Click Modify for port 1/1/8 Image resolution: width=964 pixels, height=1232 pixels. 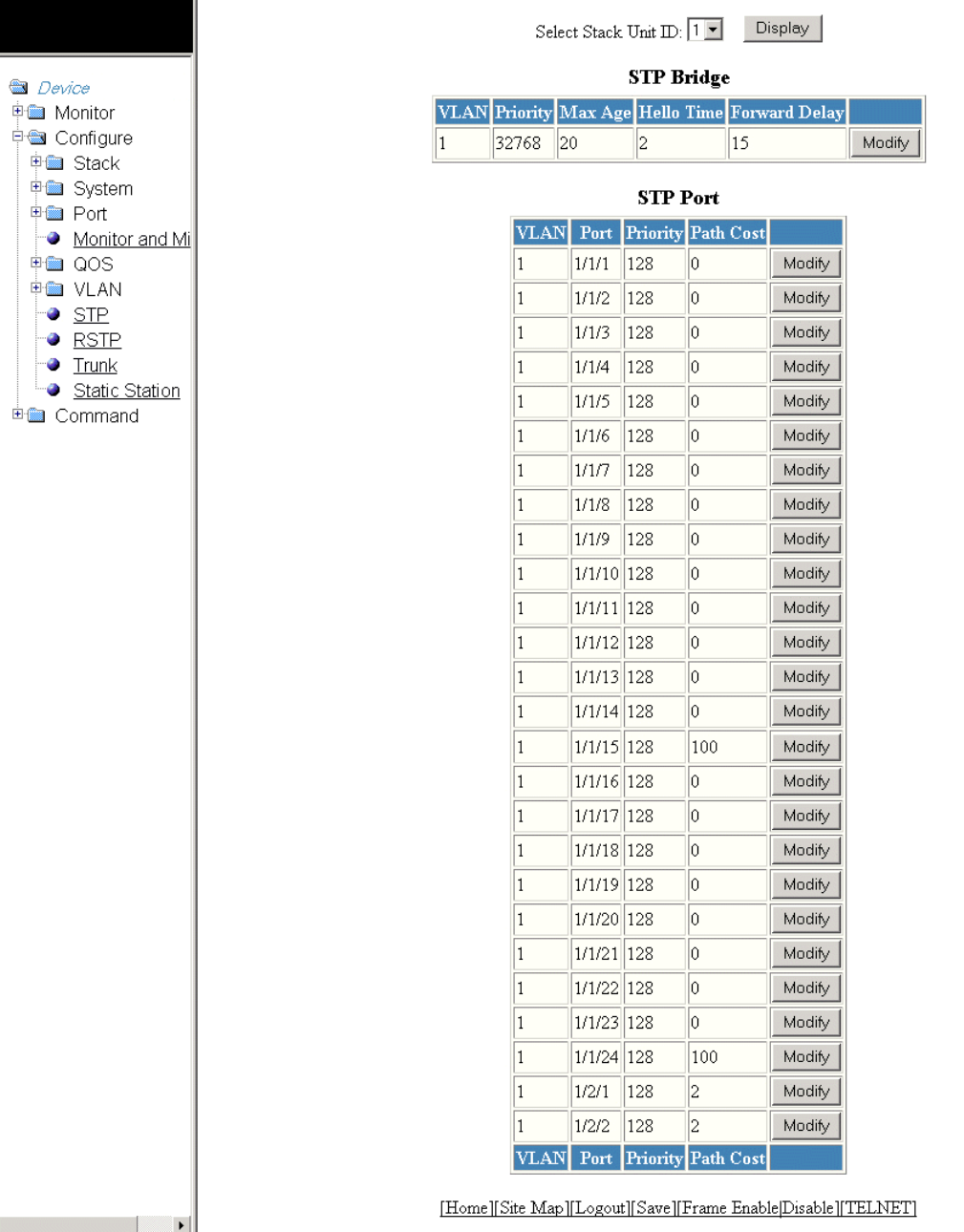click(x=806, y=504)
